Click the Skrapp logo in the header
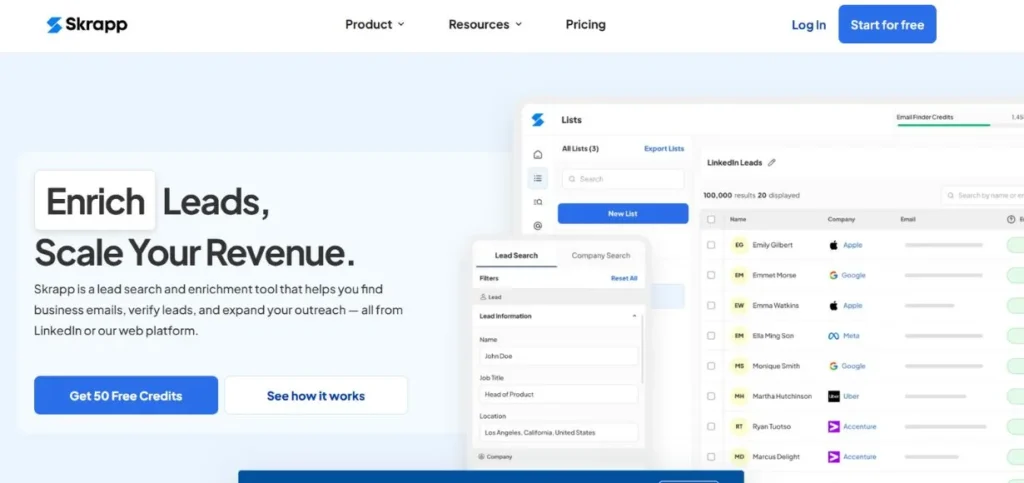 pos(87,25)
